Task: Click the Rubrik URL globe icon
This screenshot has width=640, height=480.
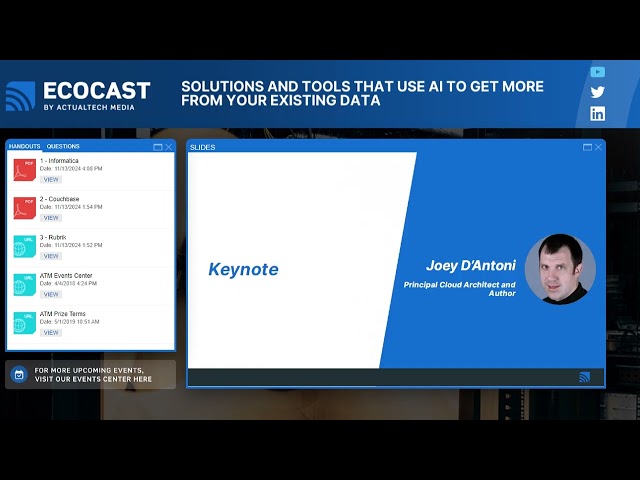Action: [24, 247]
